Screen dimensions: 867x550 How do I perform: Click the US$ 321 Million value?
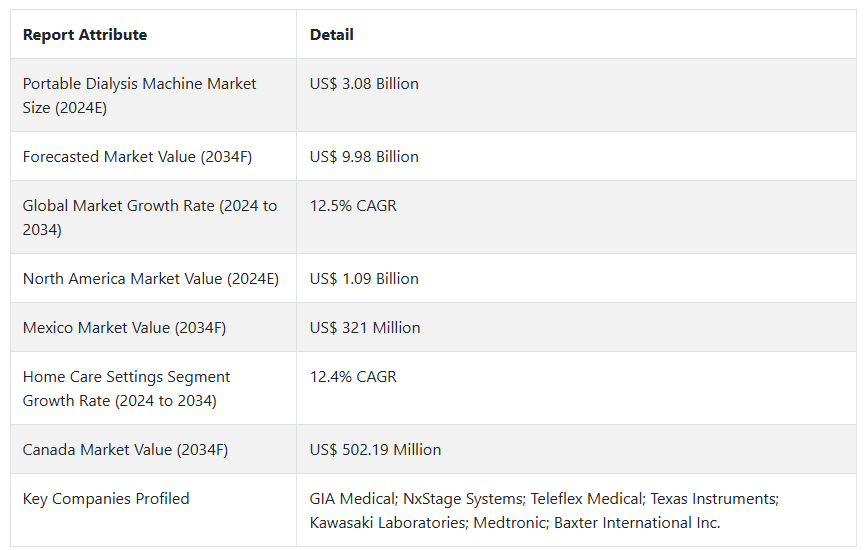(x=365, y=328)
